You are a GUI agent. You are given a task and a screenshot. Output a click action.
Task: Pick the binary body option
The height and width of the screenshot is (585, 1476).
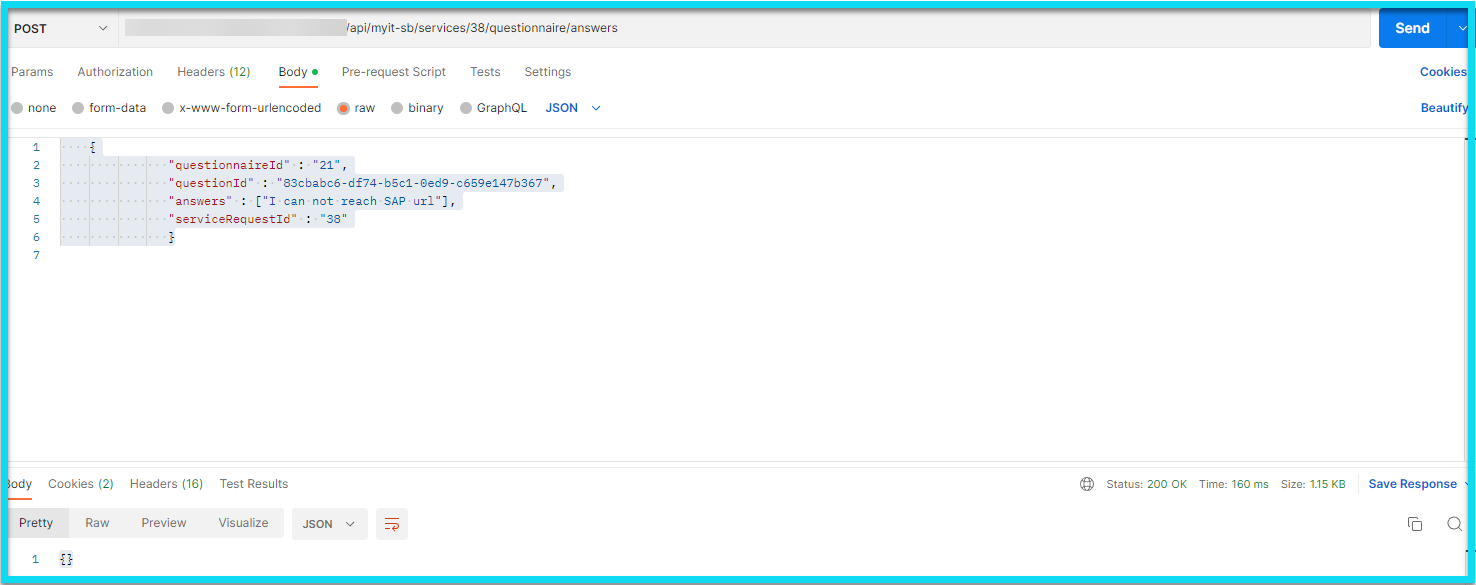tap(398, 108)
